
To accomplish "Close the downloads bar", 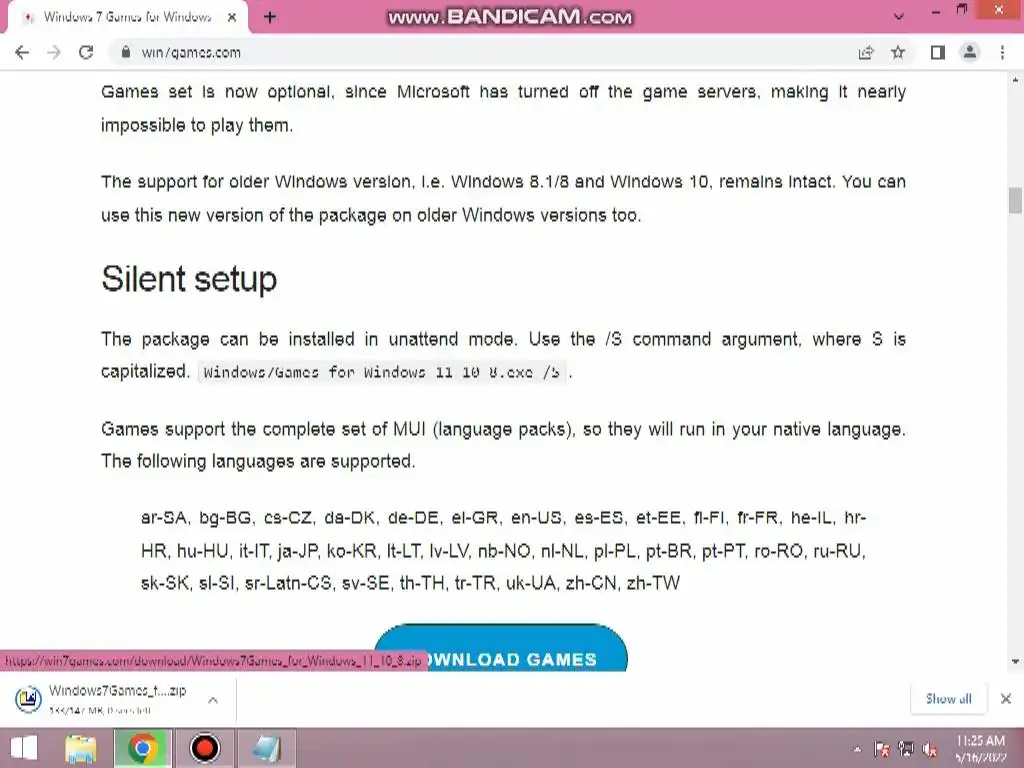I will [1006, 699].
